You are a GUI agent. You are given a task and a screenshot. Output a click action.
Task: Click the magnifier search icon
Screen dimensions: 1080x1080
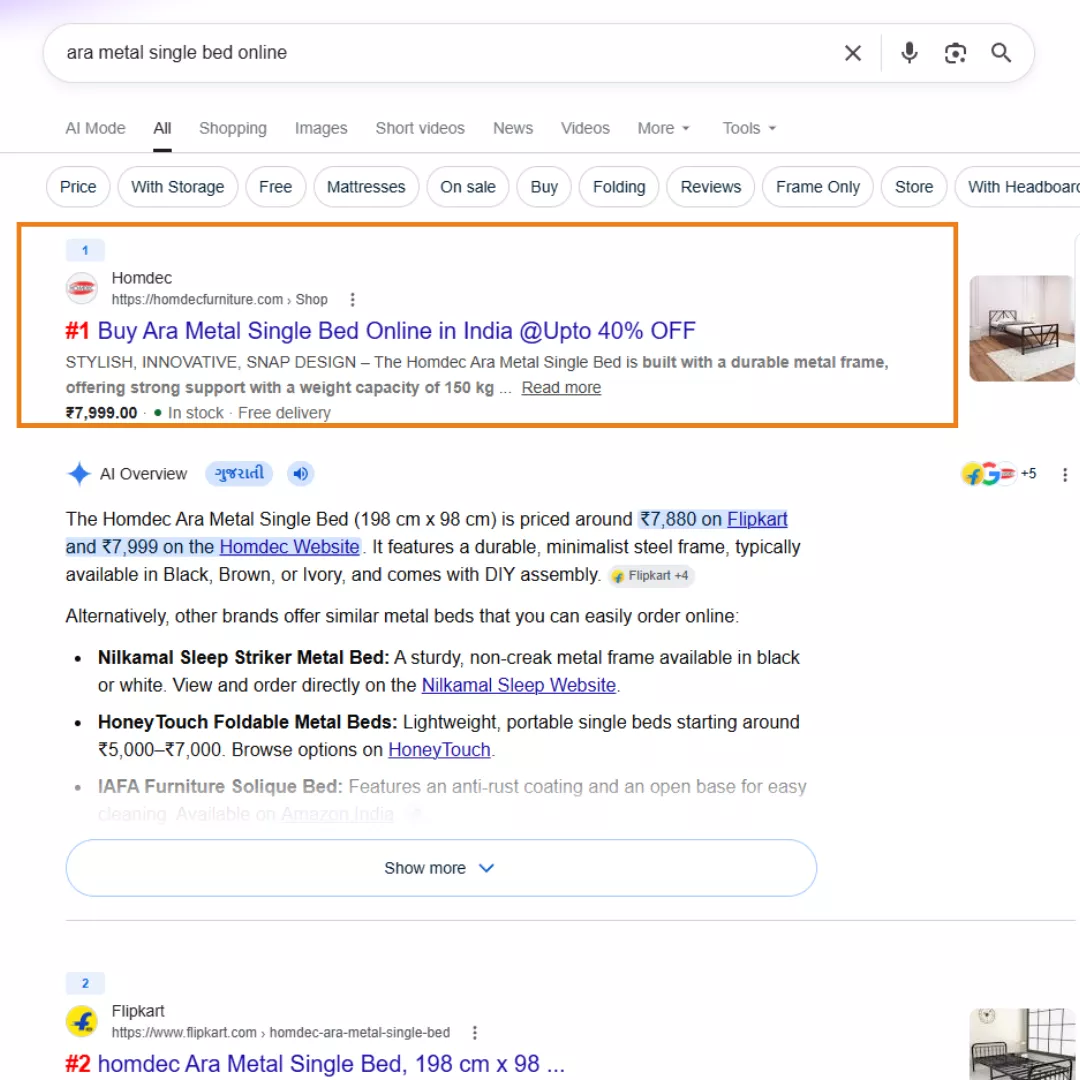tap(1001, 53)
